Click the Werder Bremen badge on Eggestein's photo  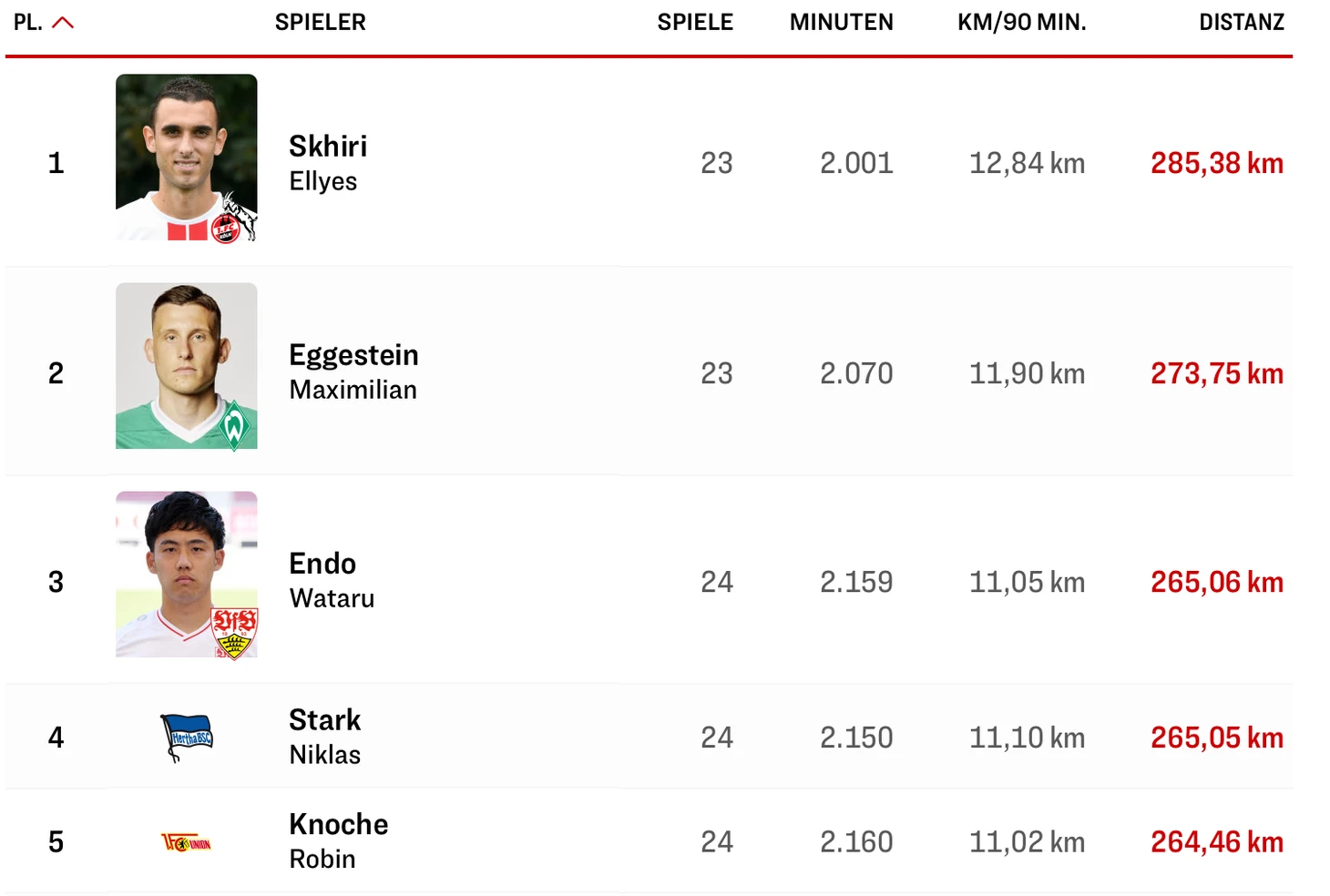coord(234,426)
